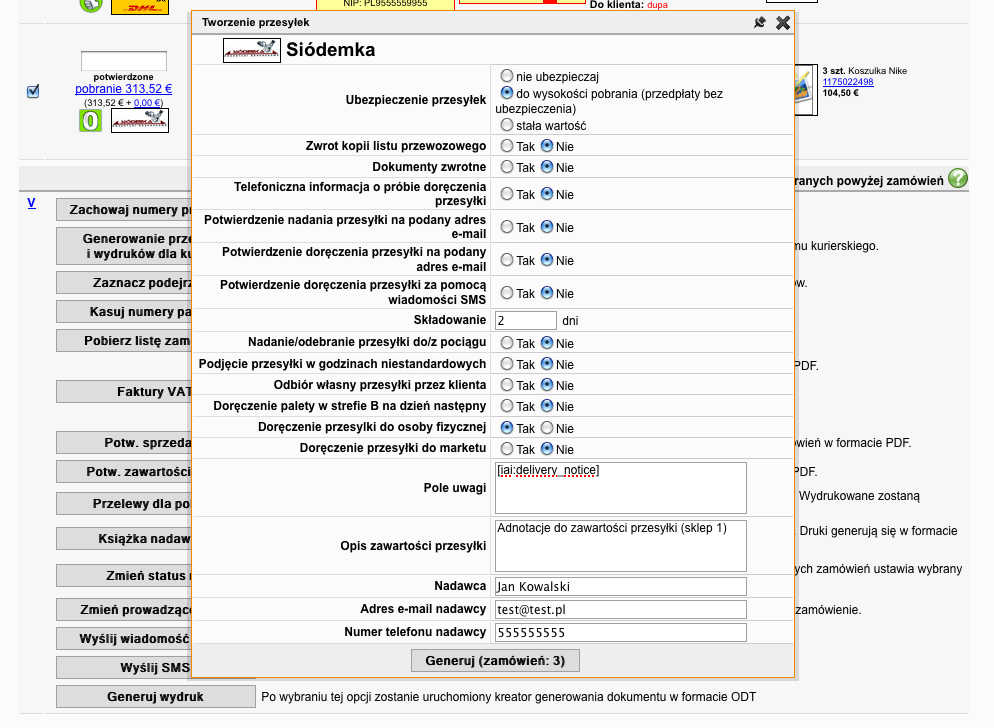Click the 'potwierdzone' order status text
Viewport: 994px width, 728px height.
coord(124,77)
